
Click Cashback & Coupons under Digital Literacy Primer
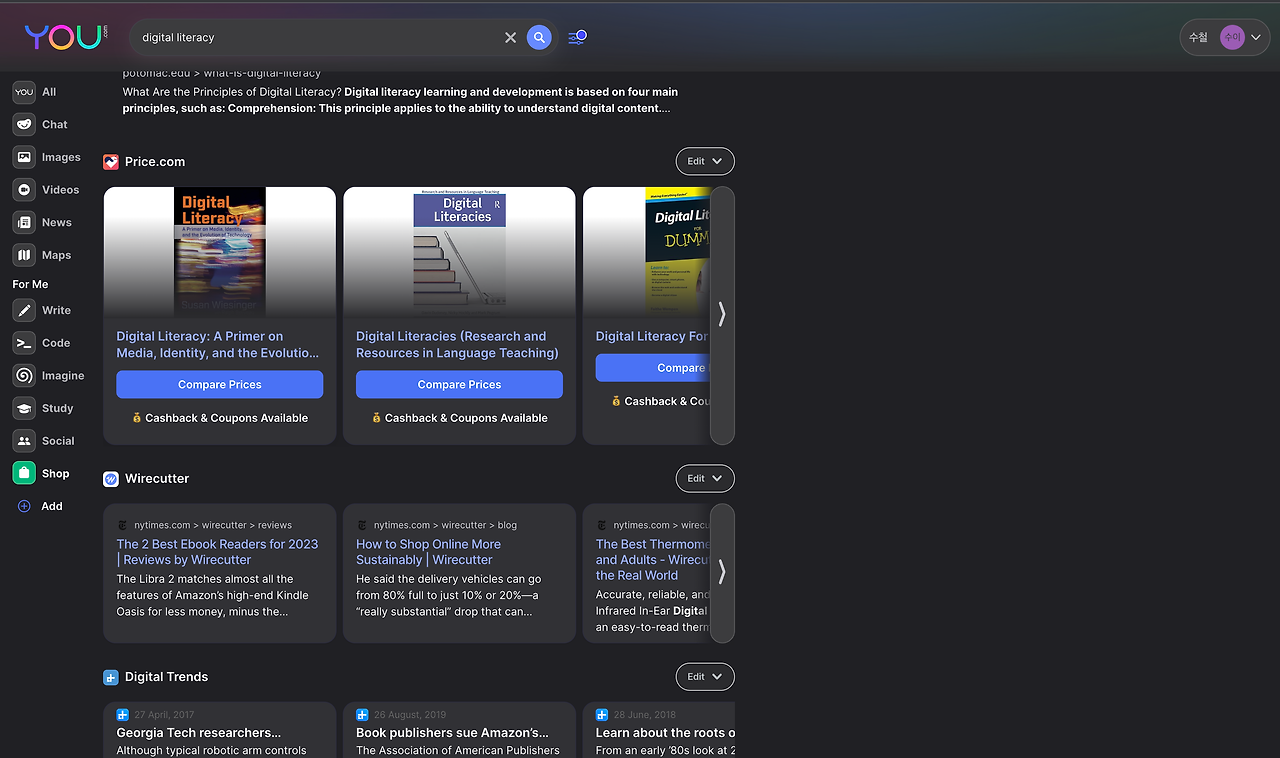point(220,418)
